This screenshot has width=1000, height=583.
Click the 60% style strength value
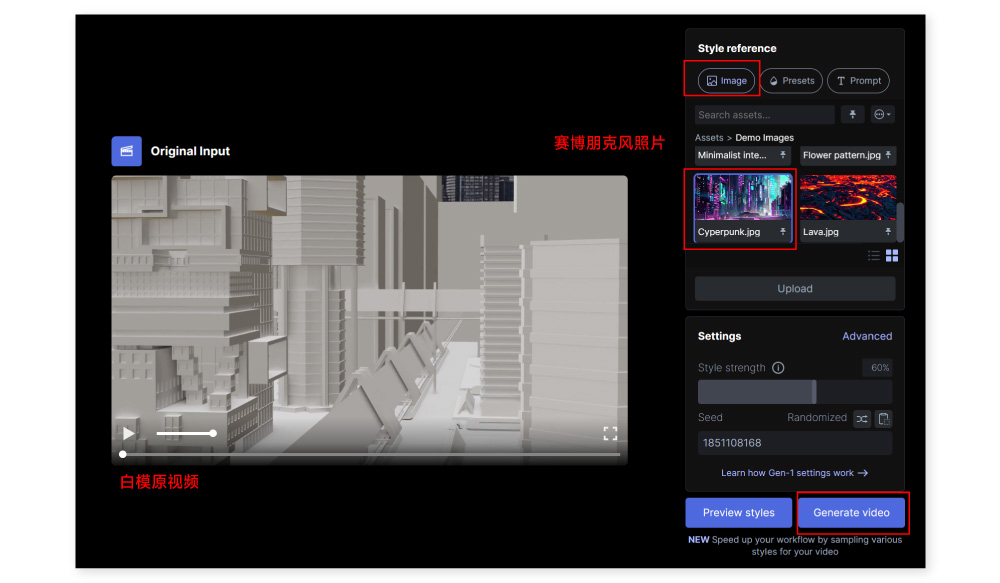tap(879, 368)
